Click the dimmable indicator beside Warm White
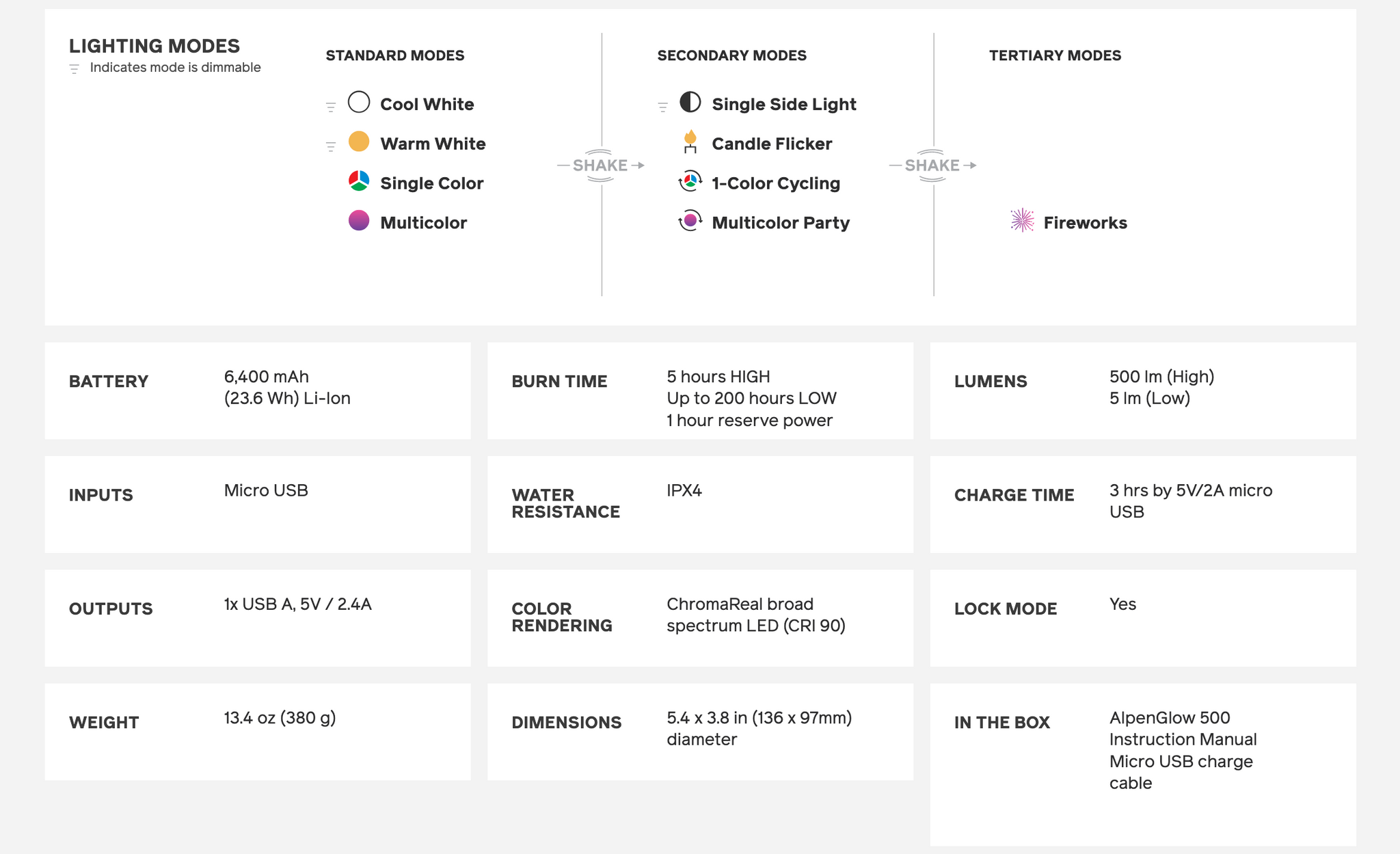 [331, 146]
